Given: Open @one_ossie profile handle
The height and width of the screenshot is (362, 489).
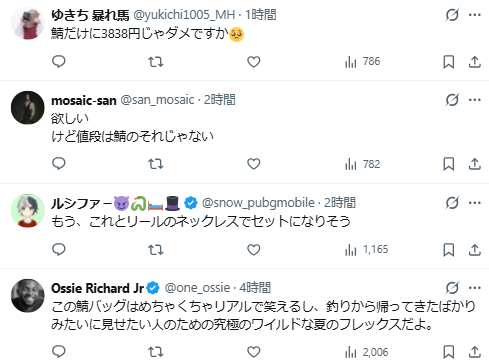Looking at the screenshot, I should [x=197, y=288].
